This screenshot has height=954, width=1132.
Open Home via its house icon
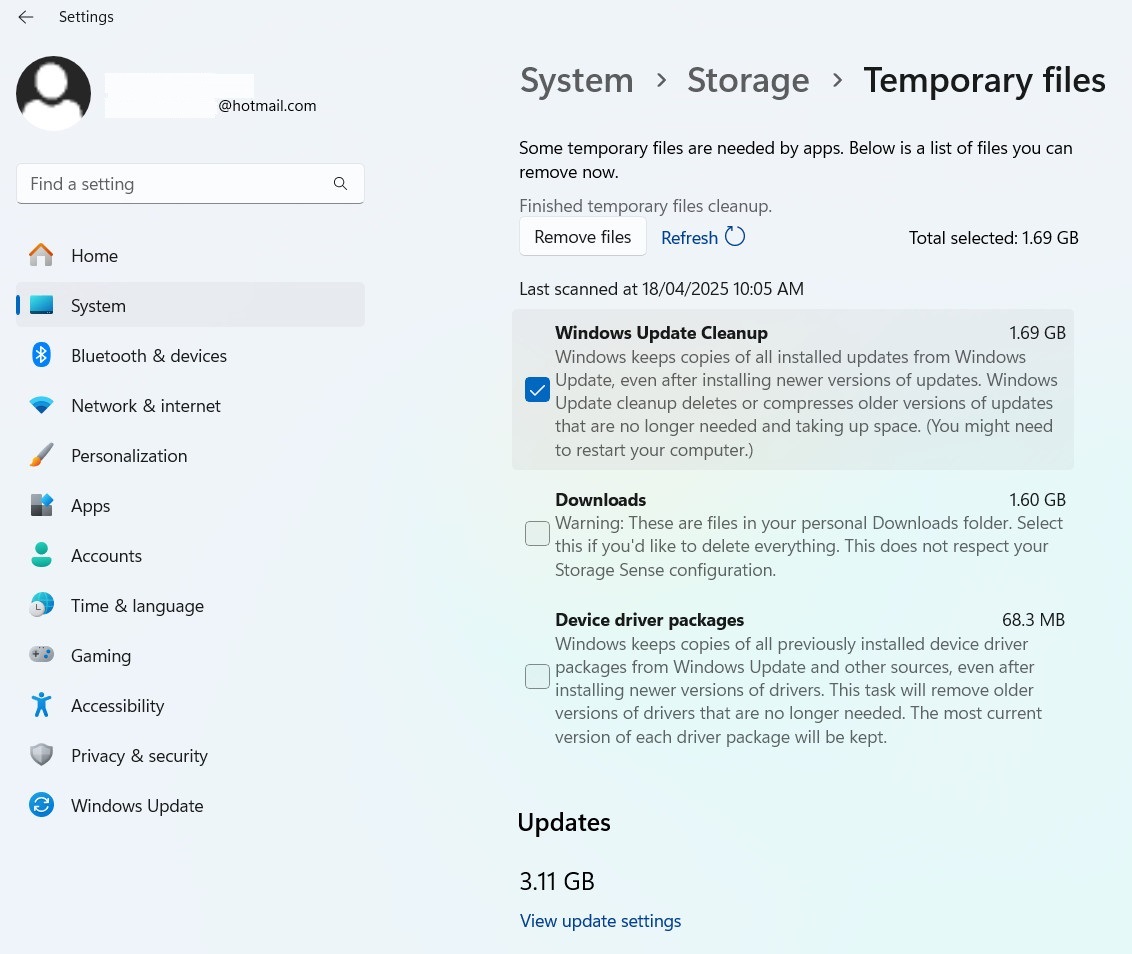tap(41, 256)
